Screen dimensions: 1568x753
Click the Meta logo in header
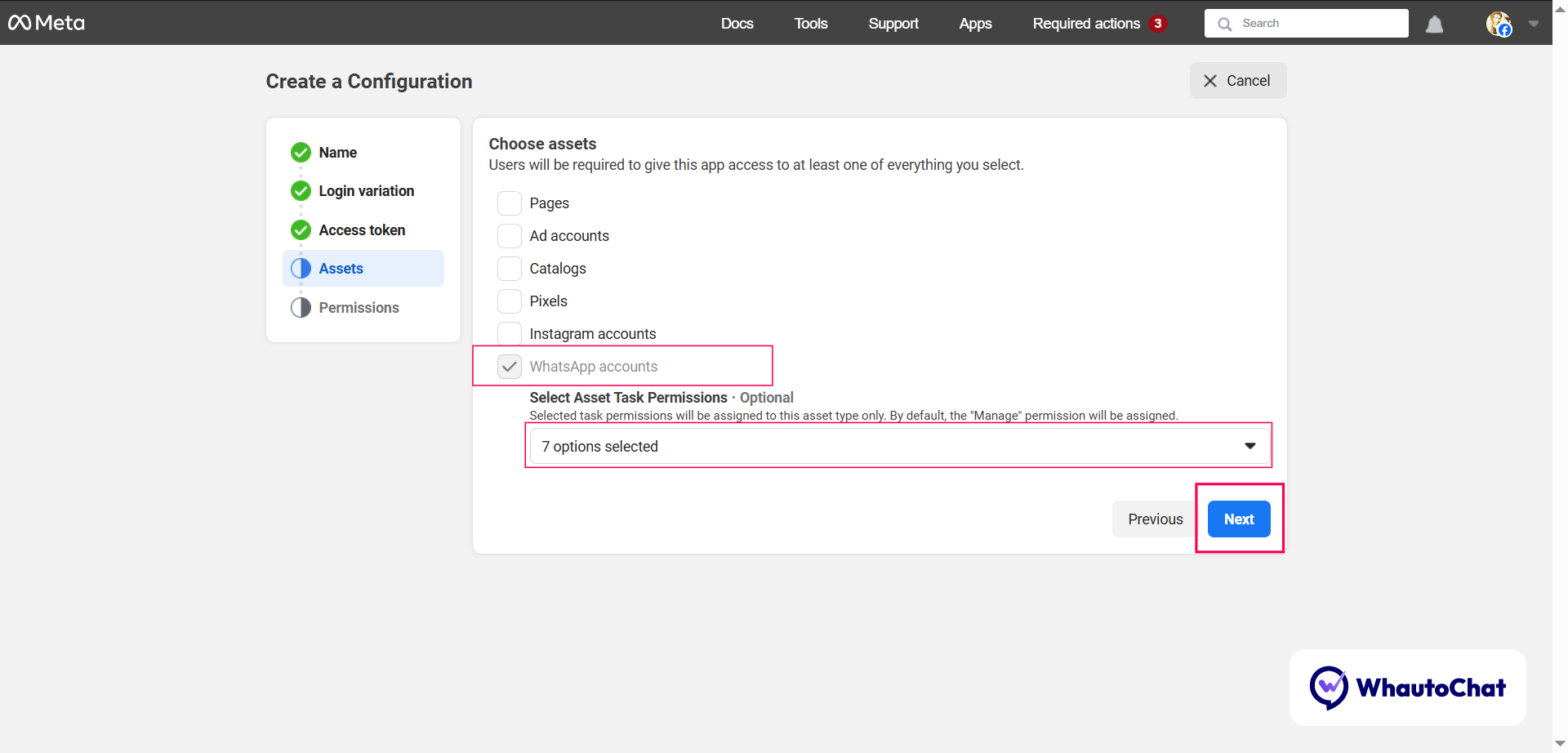[47, 23]
